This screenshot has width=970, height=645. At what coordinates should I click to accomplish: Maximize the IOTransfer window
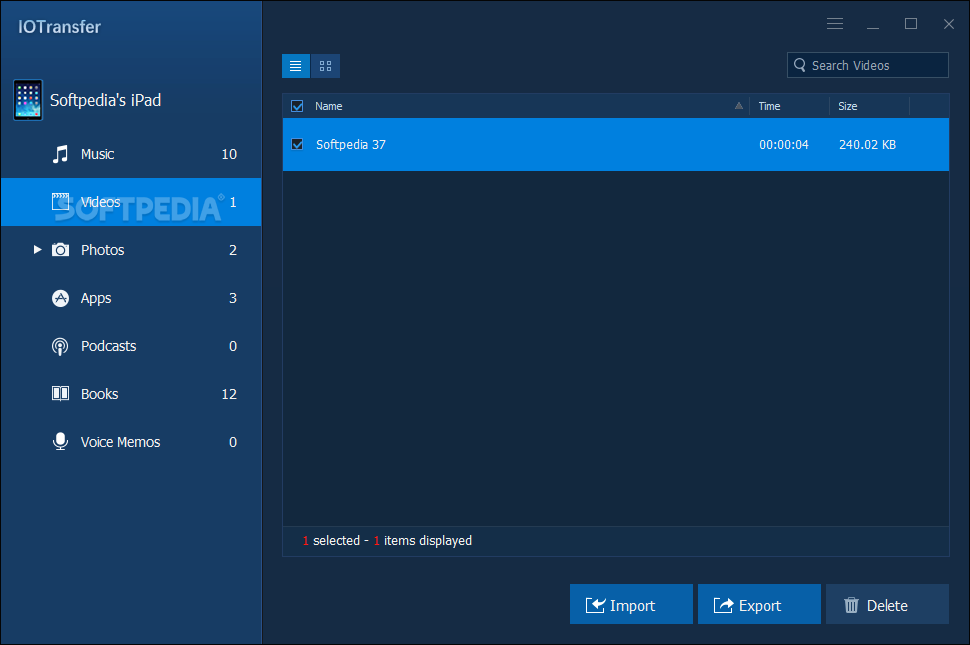[911, 23]
